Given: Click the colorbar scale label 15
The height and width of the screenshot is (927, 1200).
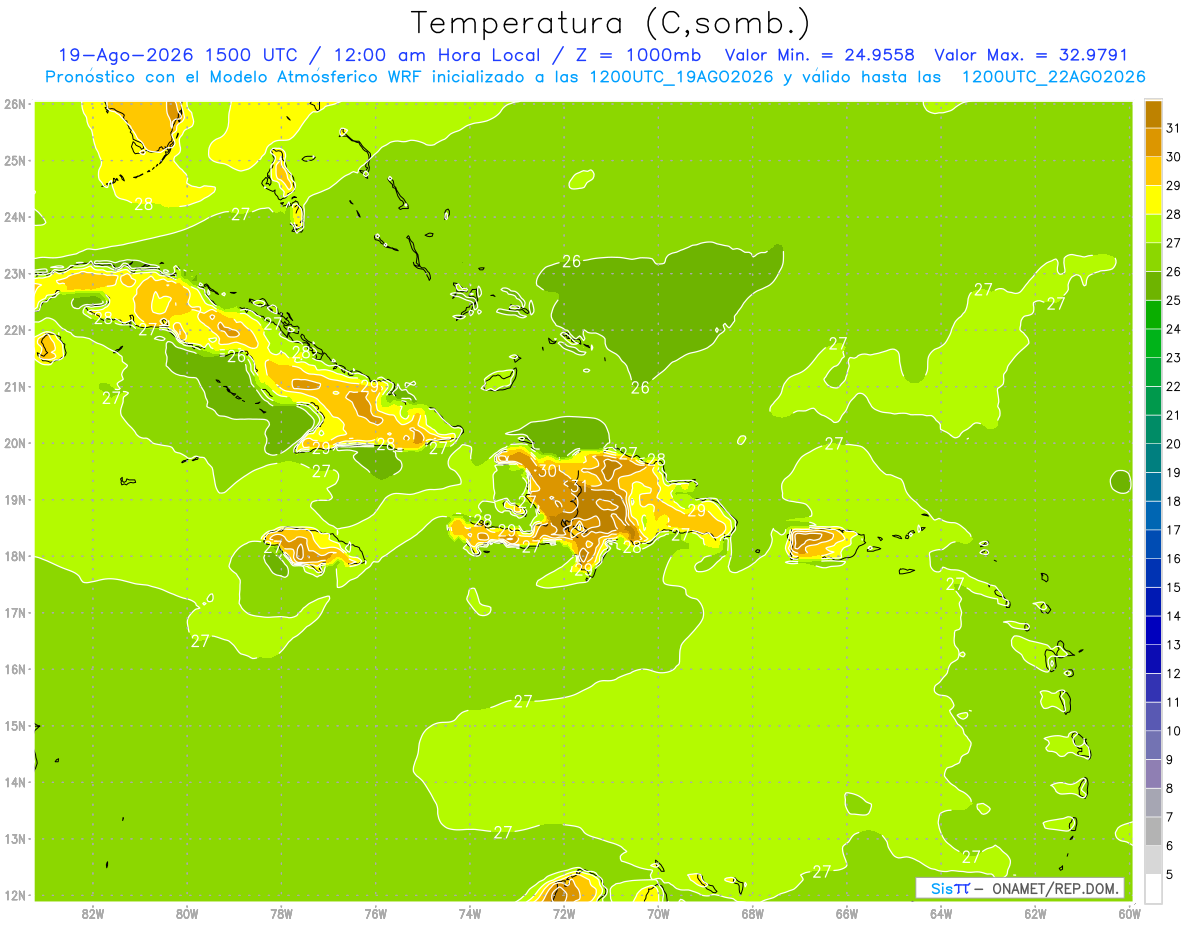Looking at the screenshot, I should click(1173, 588).
